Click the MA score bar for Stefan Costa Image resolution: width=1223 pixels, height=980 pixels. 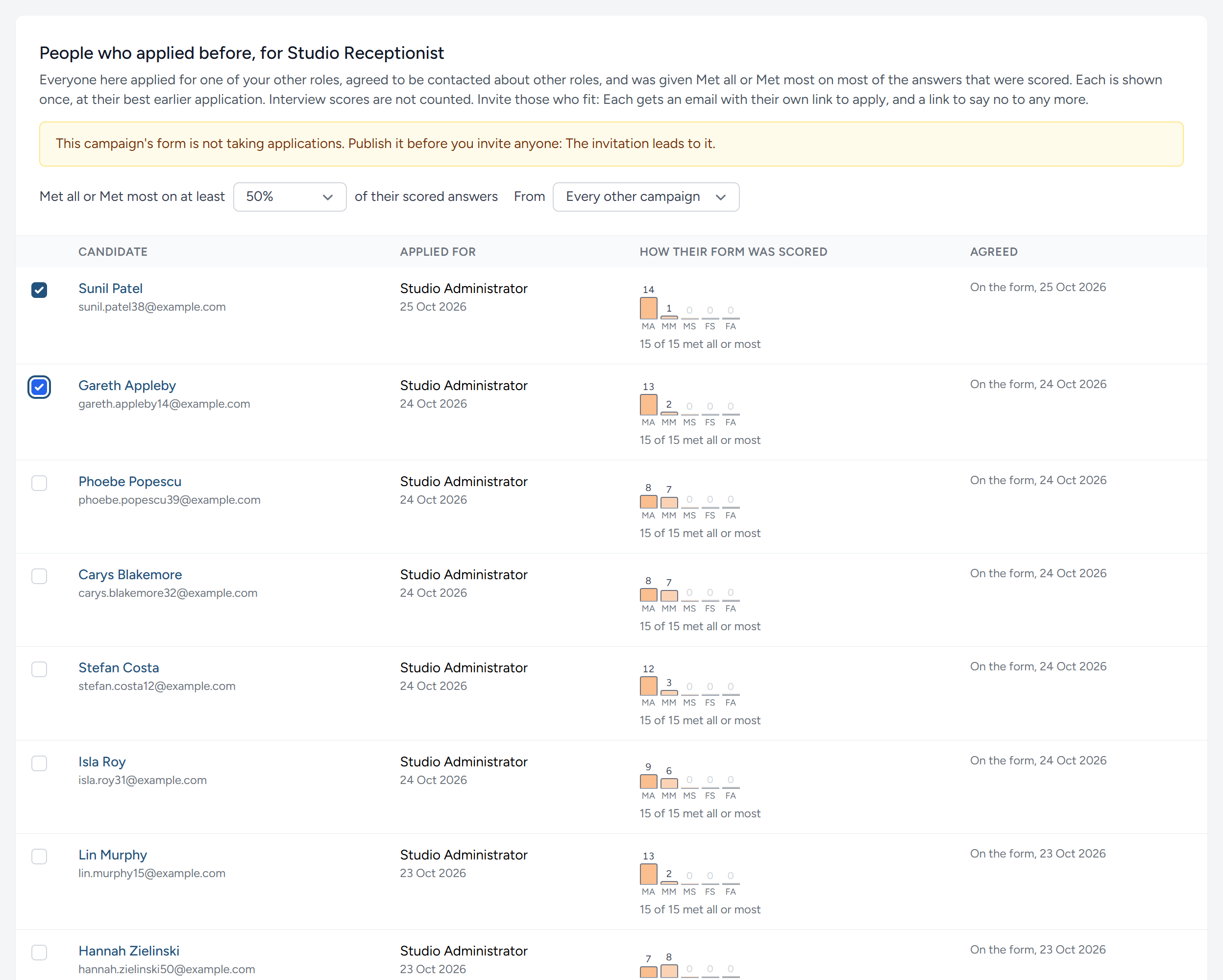pos(648,686)
